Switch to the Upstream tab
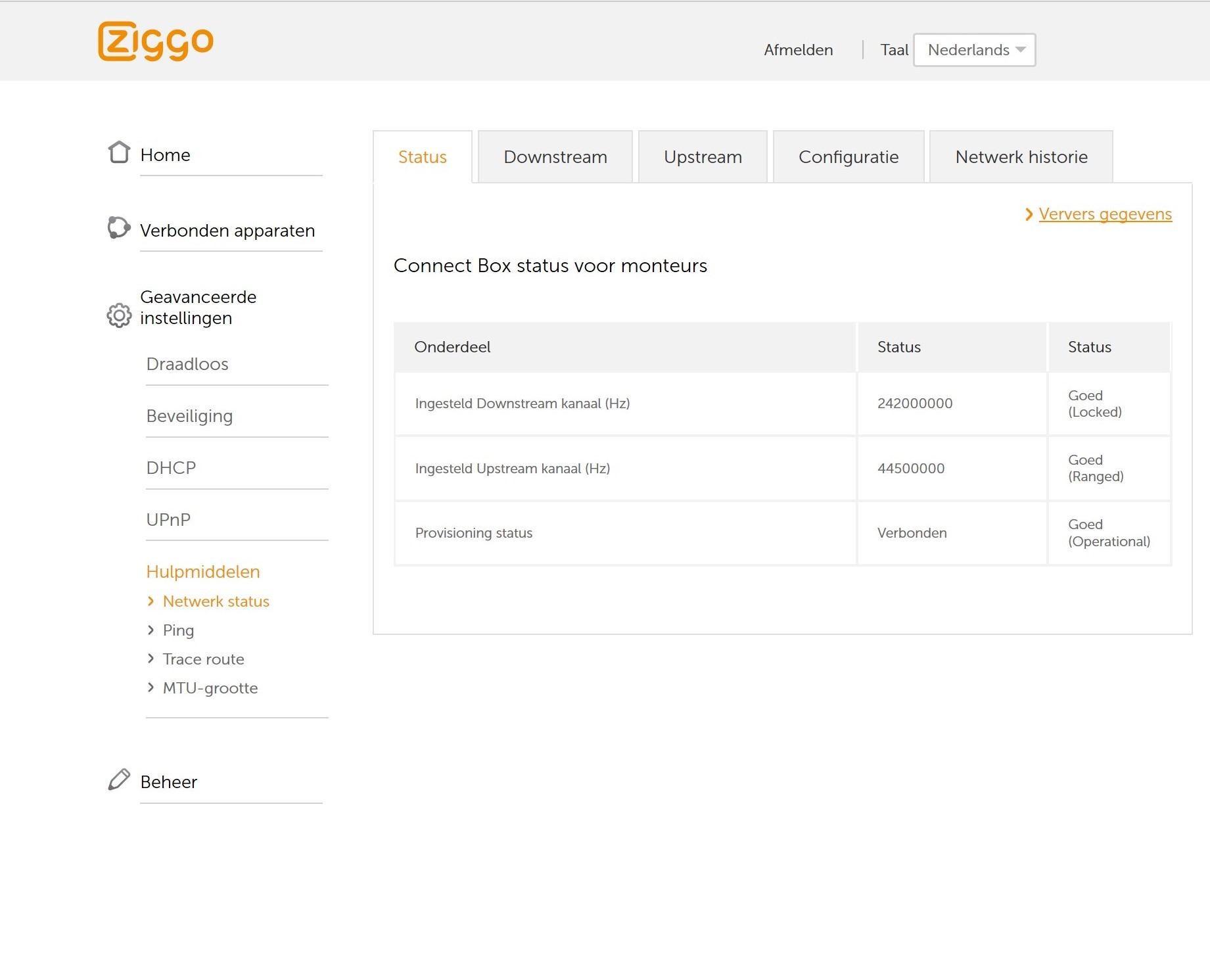This screenshot has height=980, width=1210. [x=702, y=157]
